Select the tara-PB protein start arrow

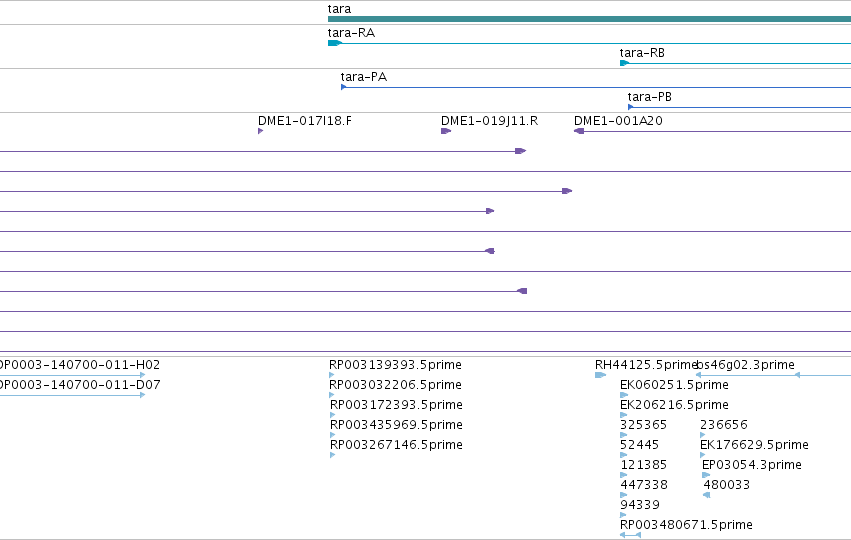coord(631,107)
